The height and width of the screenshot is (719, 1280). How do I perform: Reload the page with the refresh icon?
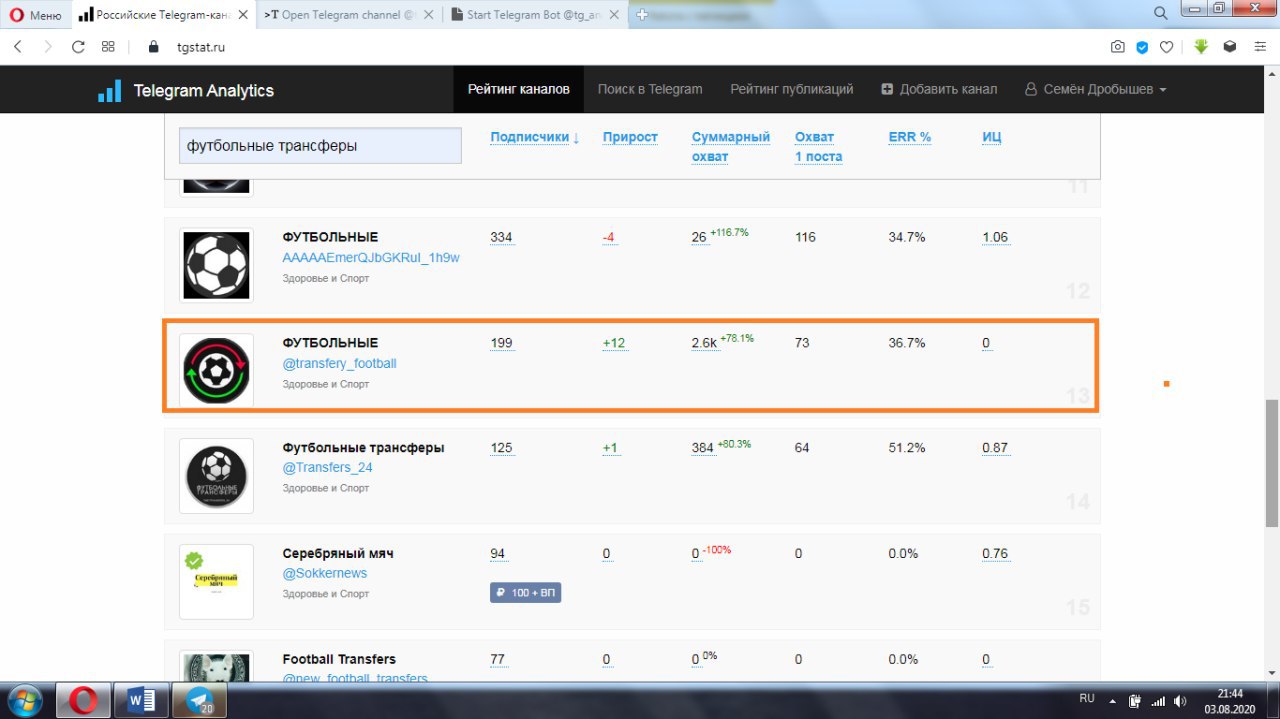(x=78, y=47)
